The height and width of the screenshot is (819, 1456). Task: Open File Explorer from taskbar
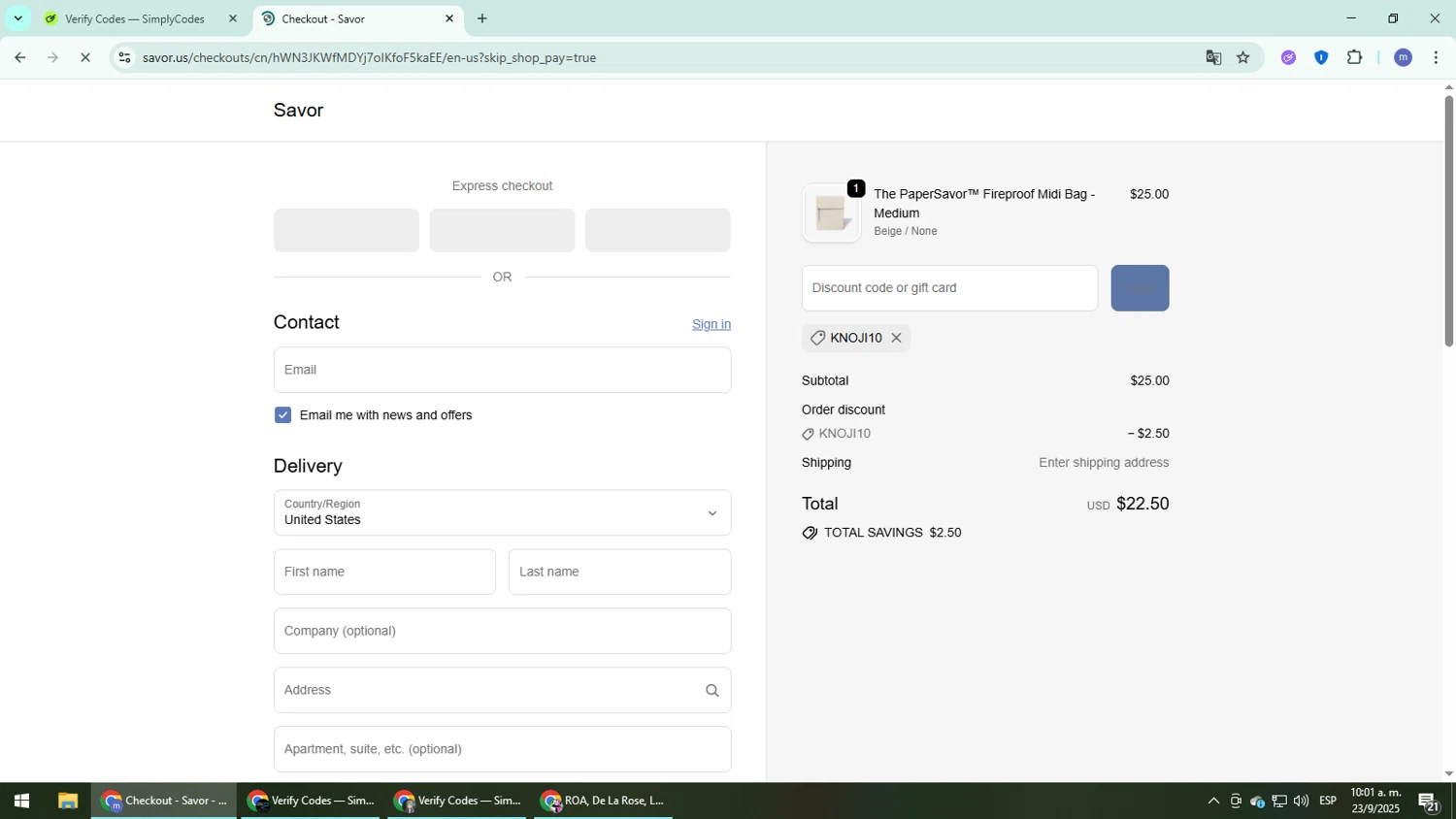click(x=67, y=801)
